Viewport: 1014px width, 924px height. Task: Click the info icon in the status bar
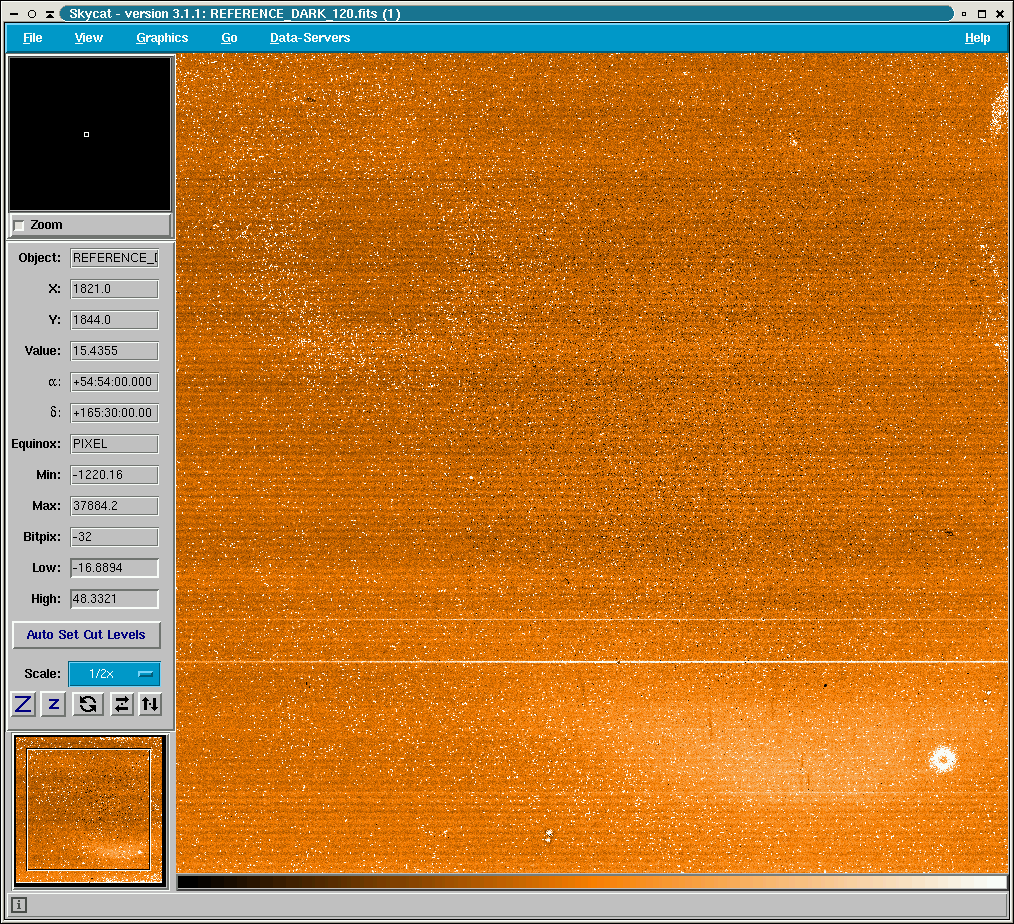19,905
